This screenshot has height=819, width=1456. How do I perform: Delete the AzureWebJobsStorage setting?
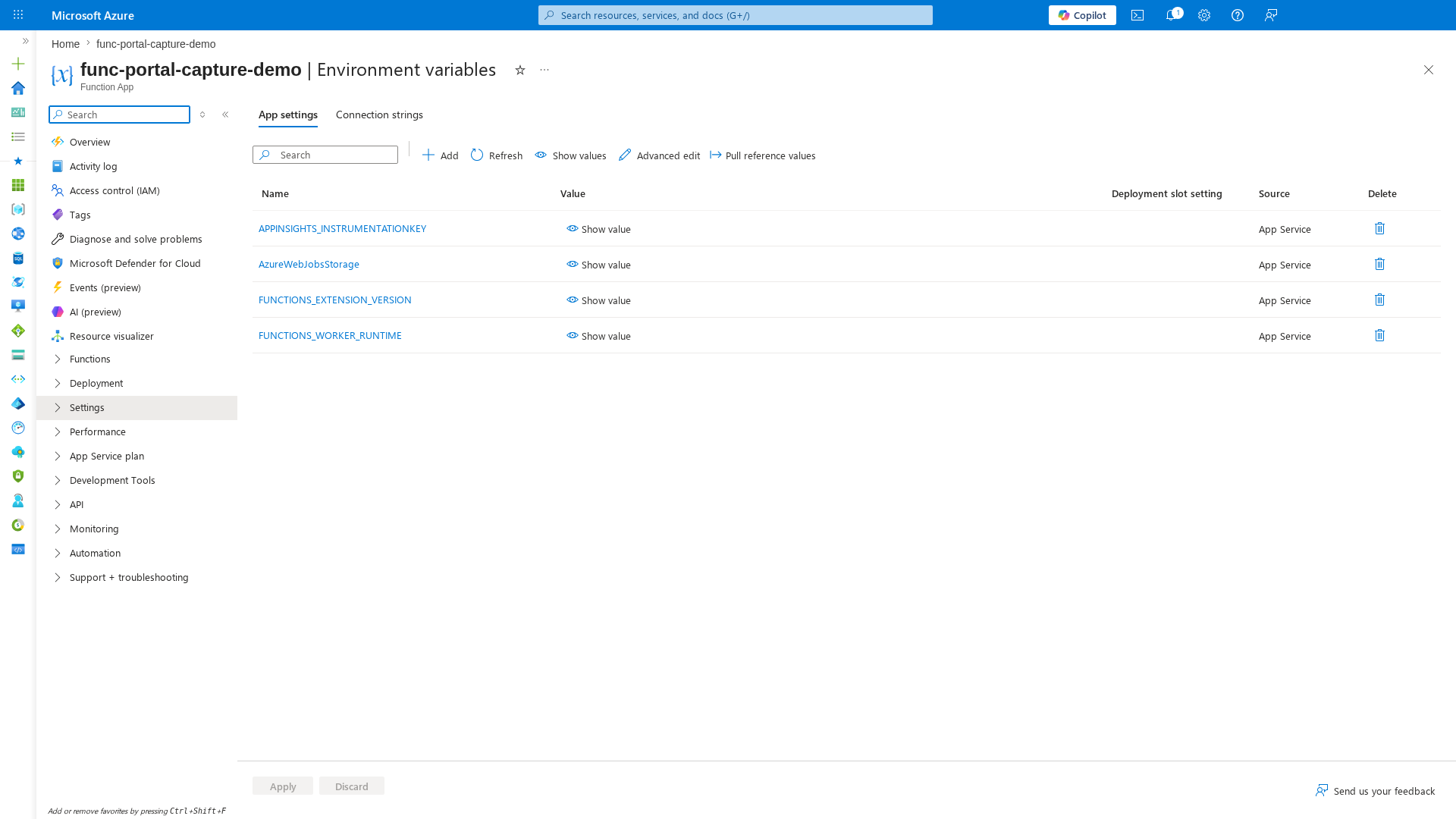1379,264
